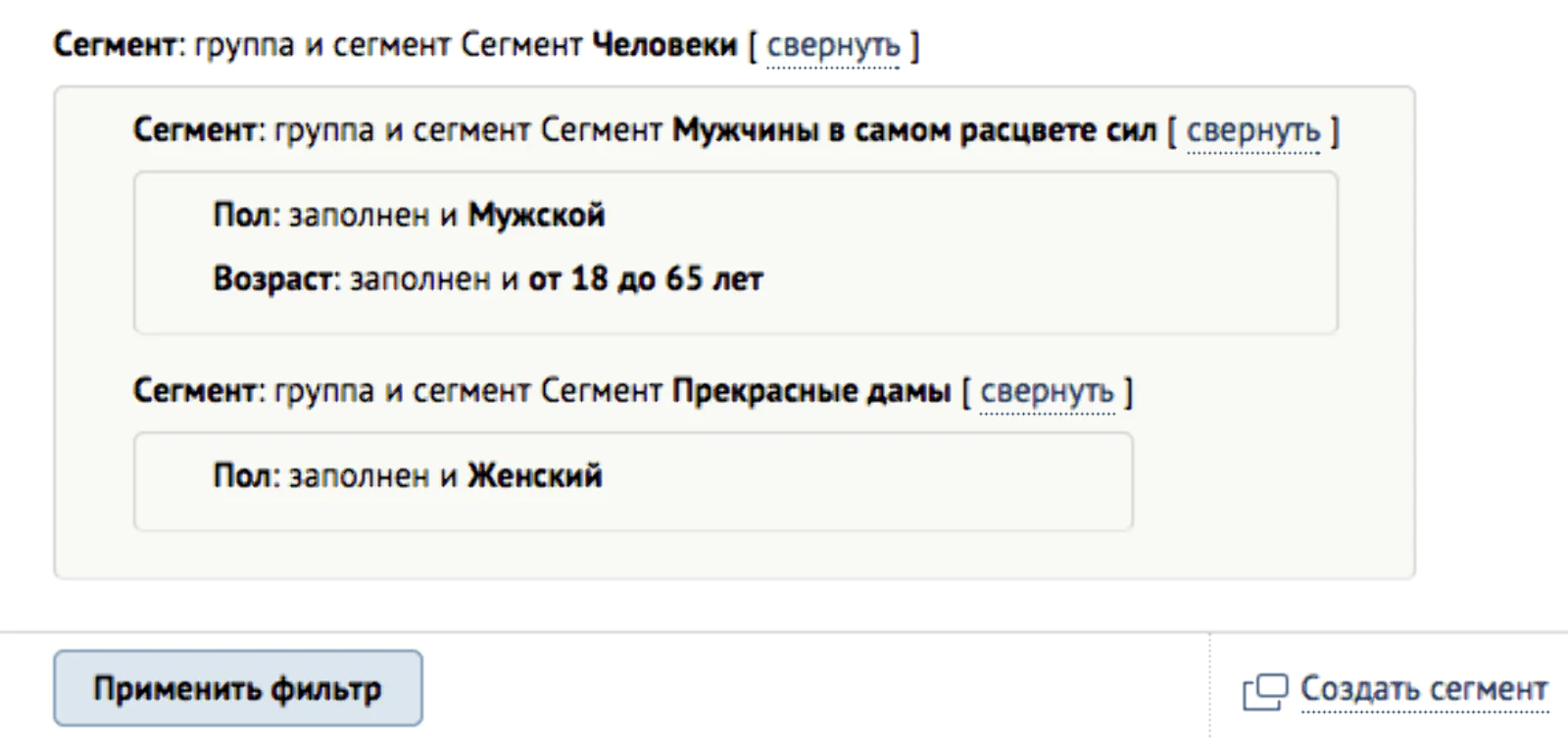Collapse the Прекрасные дамы segment

(x=1047, y=392)
